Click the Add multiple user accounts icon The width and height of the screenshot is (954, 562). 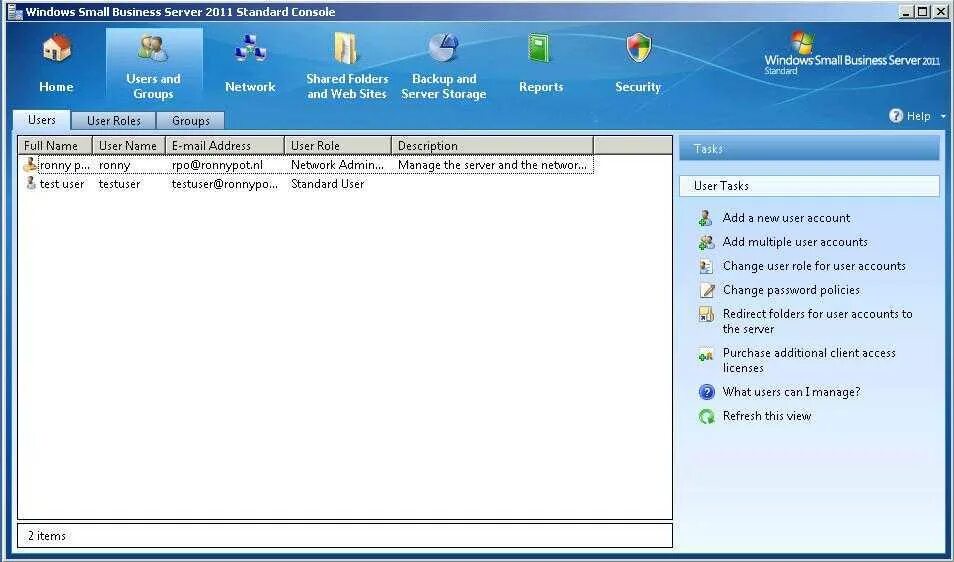click(x=706, y=242)
